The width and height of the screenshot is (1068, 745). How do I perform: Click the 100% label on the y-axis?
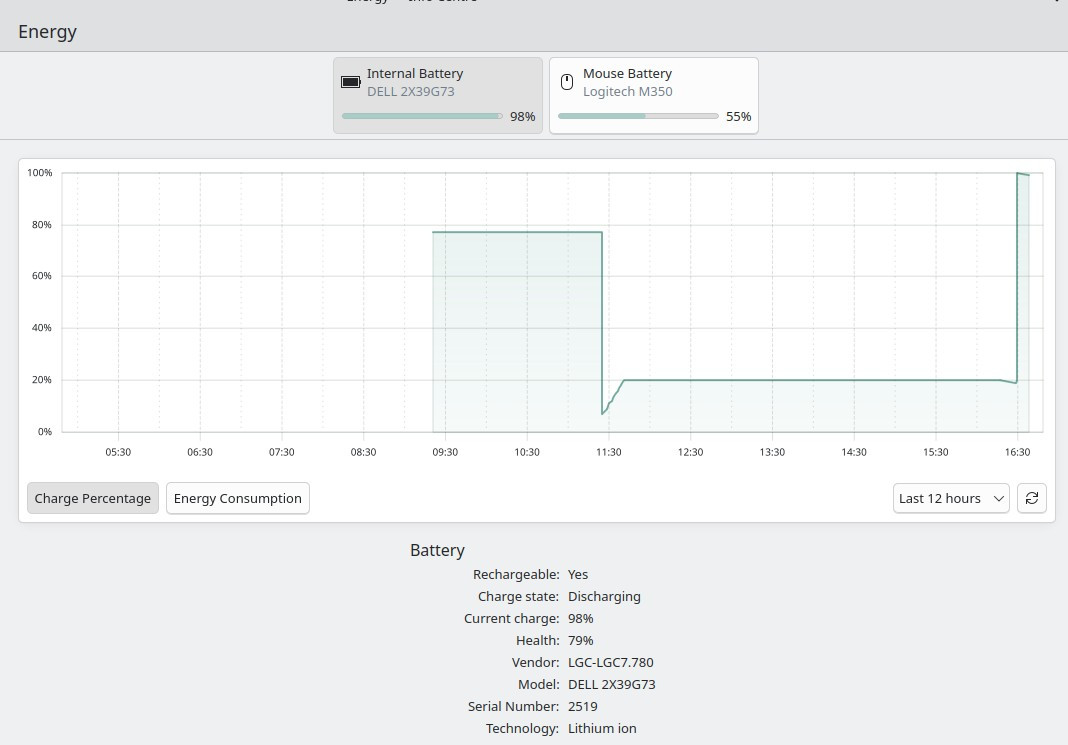click(40, 173)
